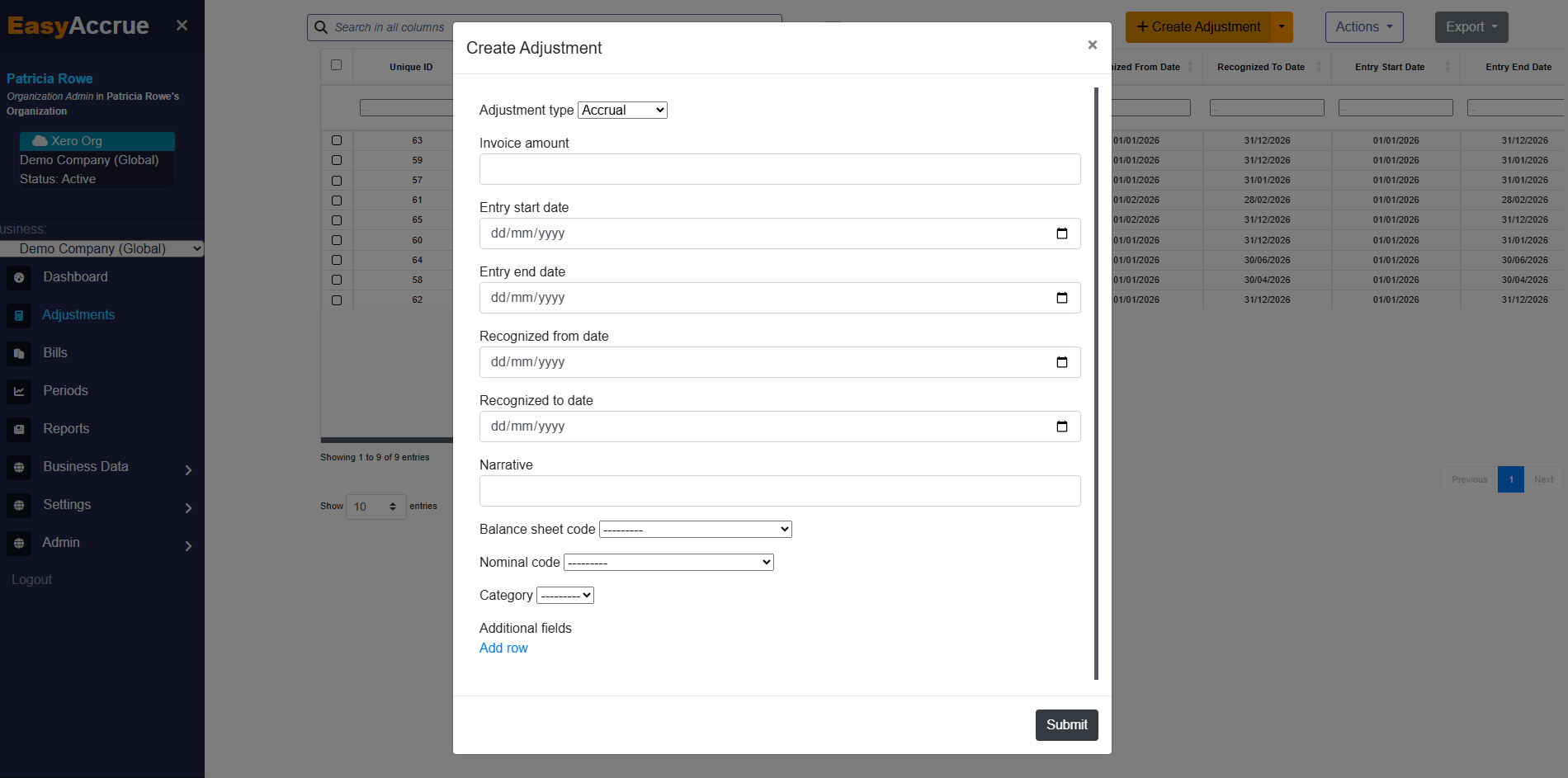Check the row with ID 64
The image size is (1568, 778).
337,260
